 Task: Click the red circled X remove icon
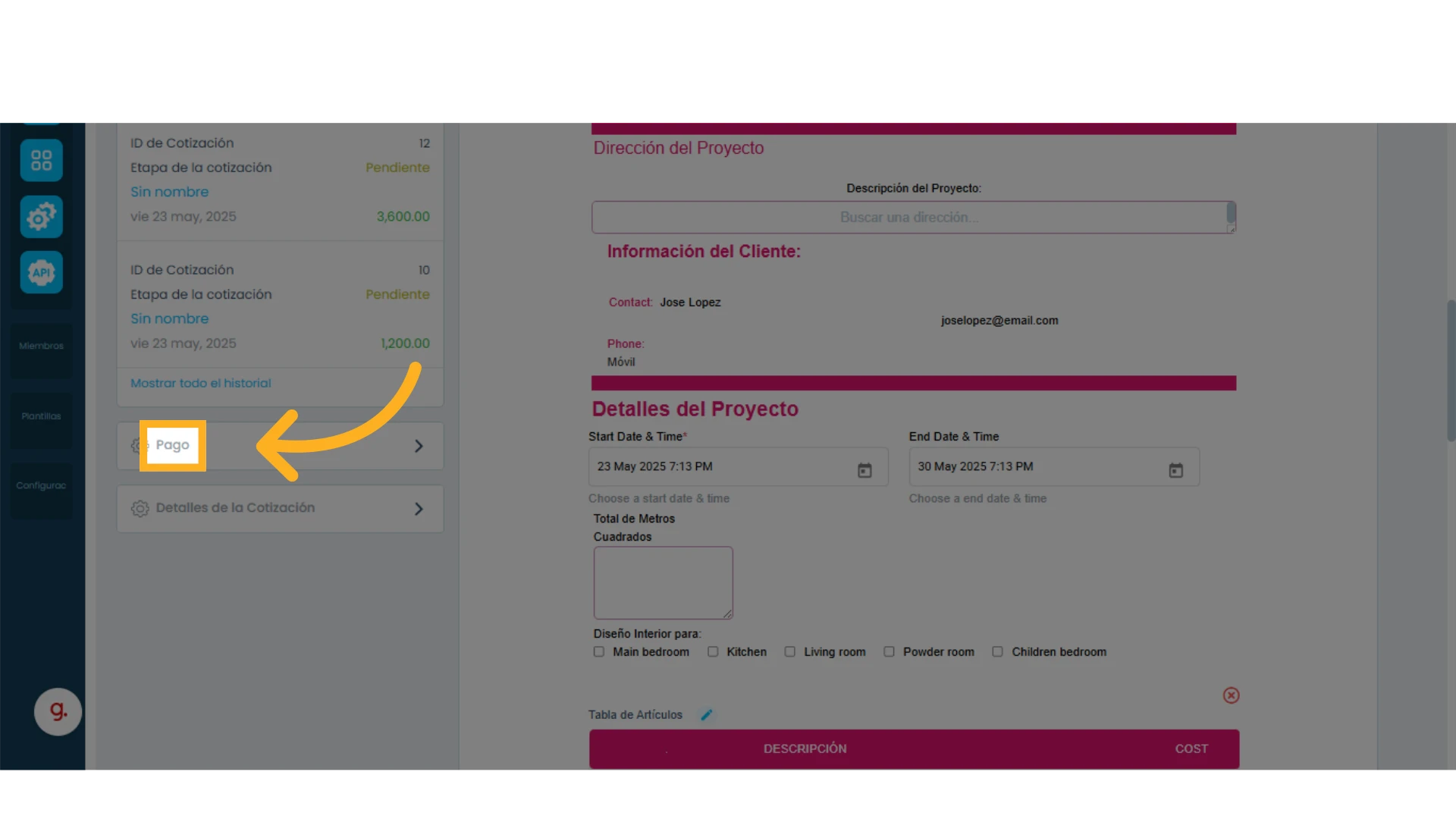pos(1231,695)
